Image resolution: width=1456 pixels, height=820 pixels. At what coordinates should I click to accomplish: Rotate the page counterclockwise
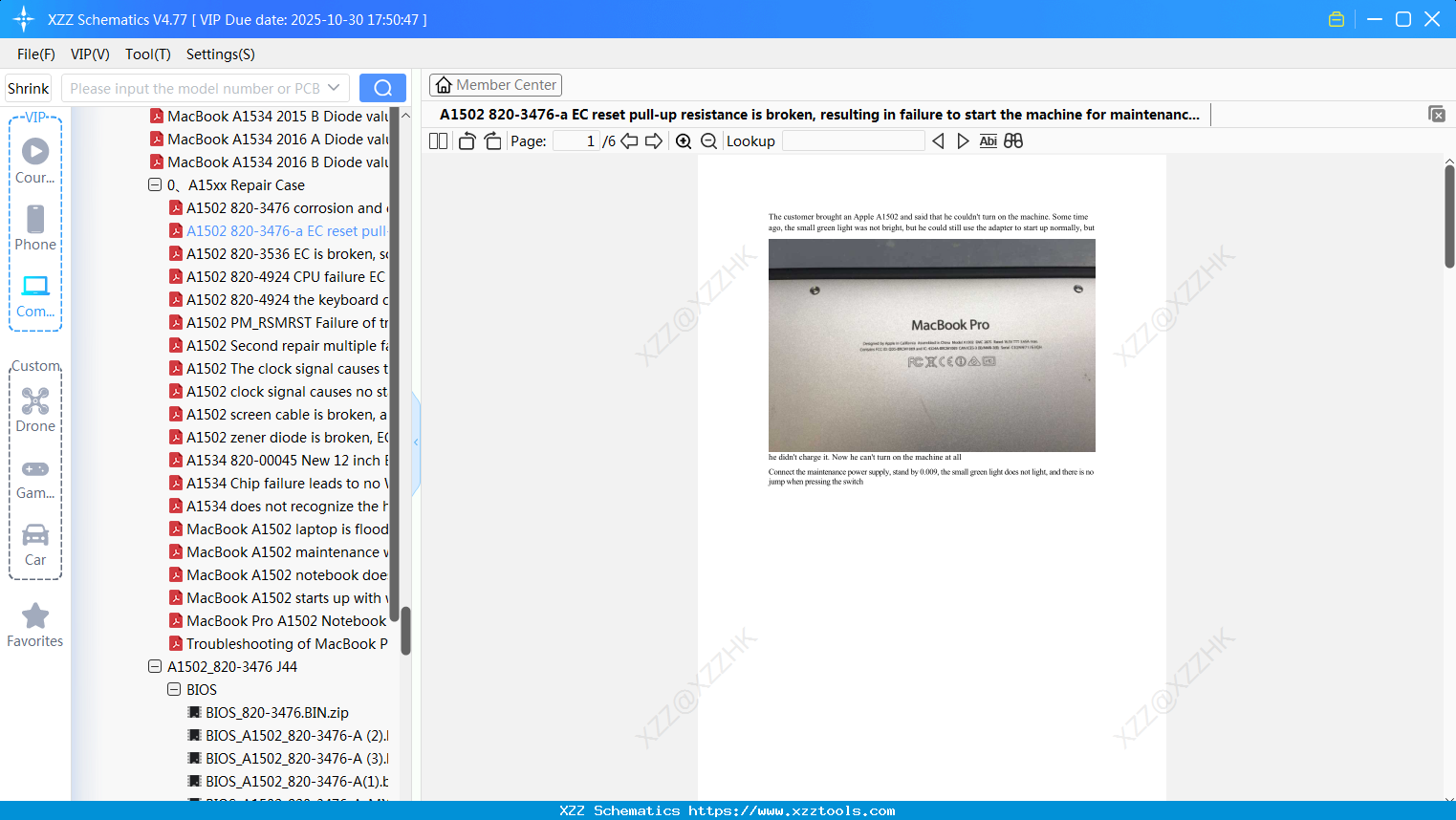click(467, 141)
